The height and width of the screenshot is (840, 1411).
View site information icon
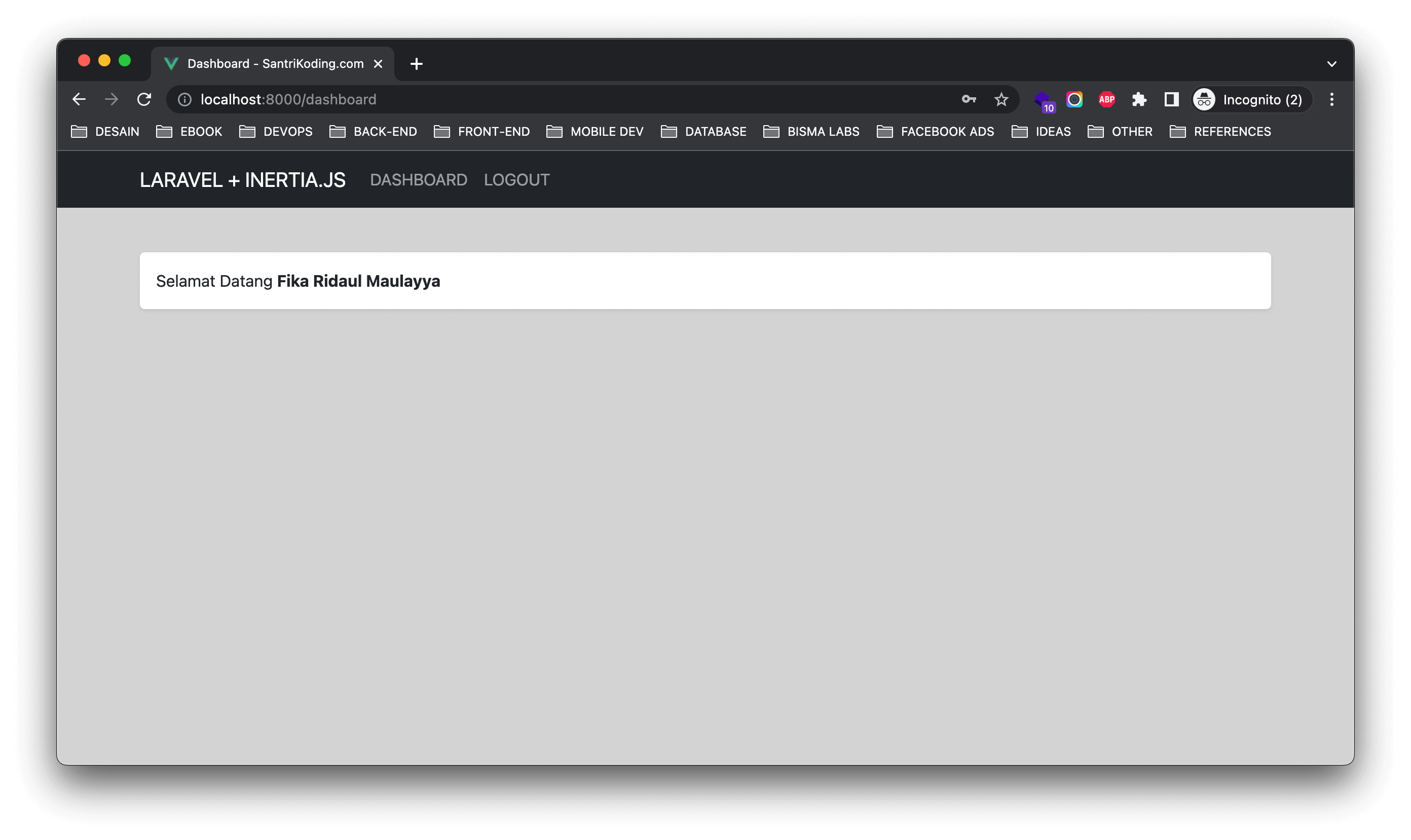(184, 100)
